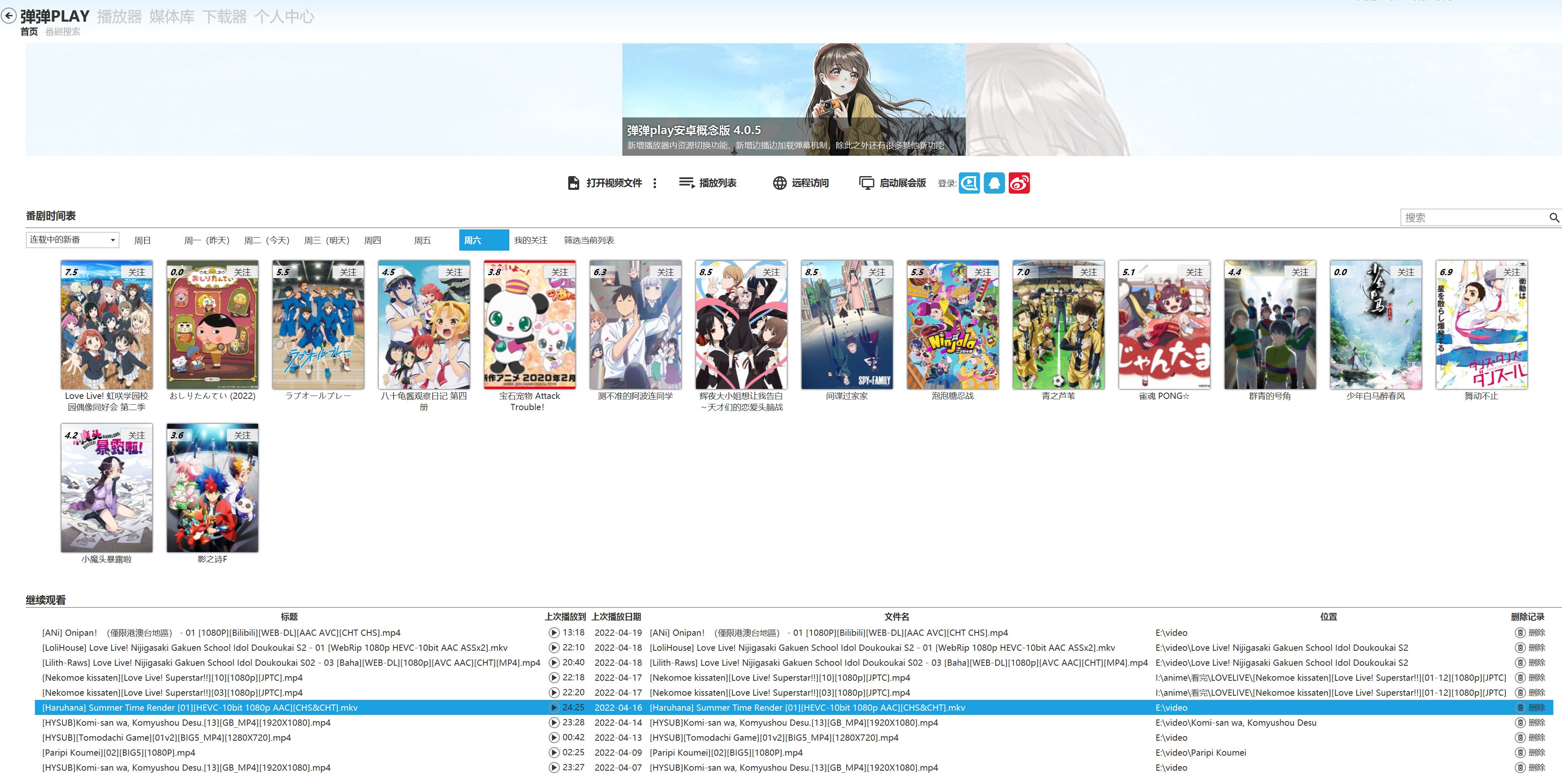1562x784 pixels.
Task: Open the 媒体库 section
Action: pos(172,16)
